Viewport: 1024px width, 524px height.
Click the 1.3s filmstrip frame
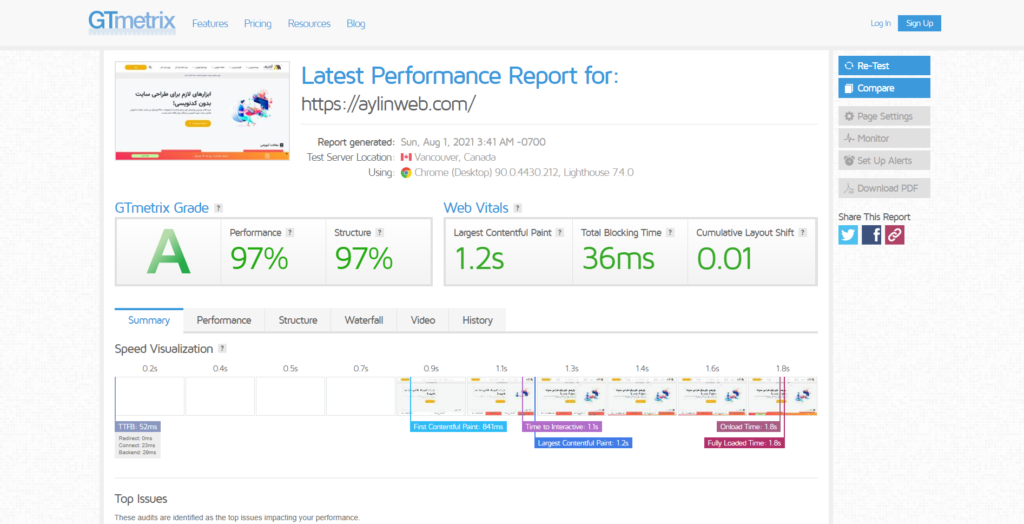coord(571,396)
